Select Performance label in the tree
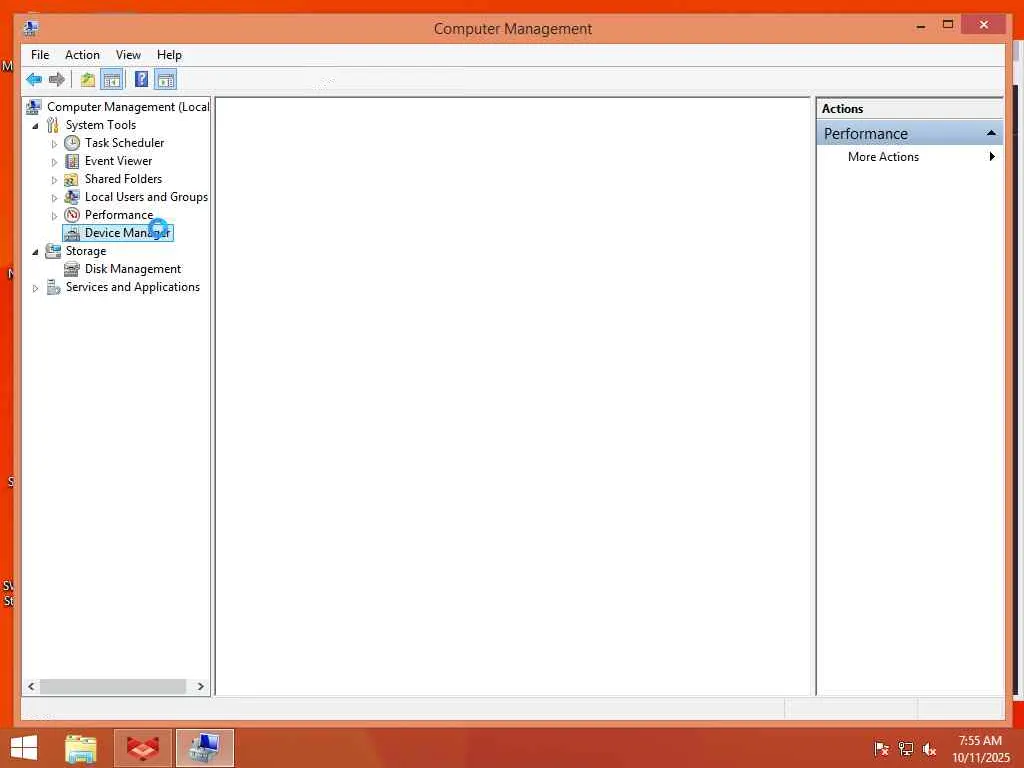The height and width of the screenshot is (768, 1024). 118,215
